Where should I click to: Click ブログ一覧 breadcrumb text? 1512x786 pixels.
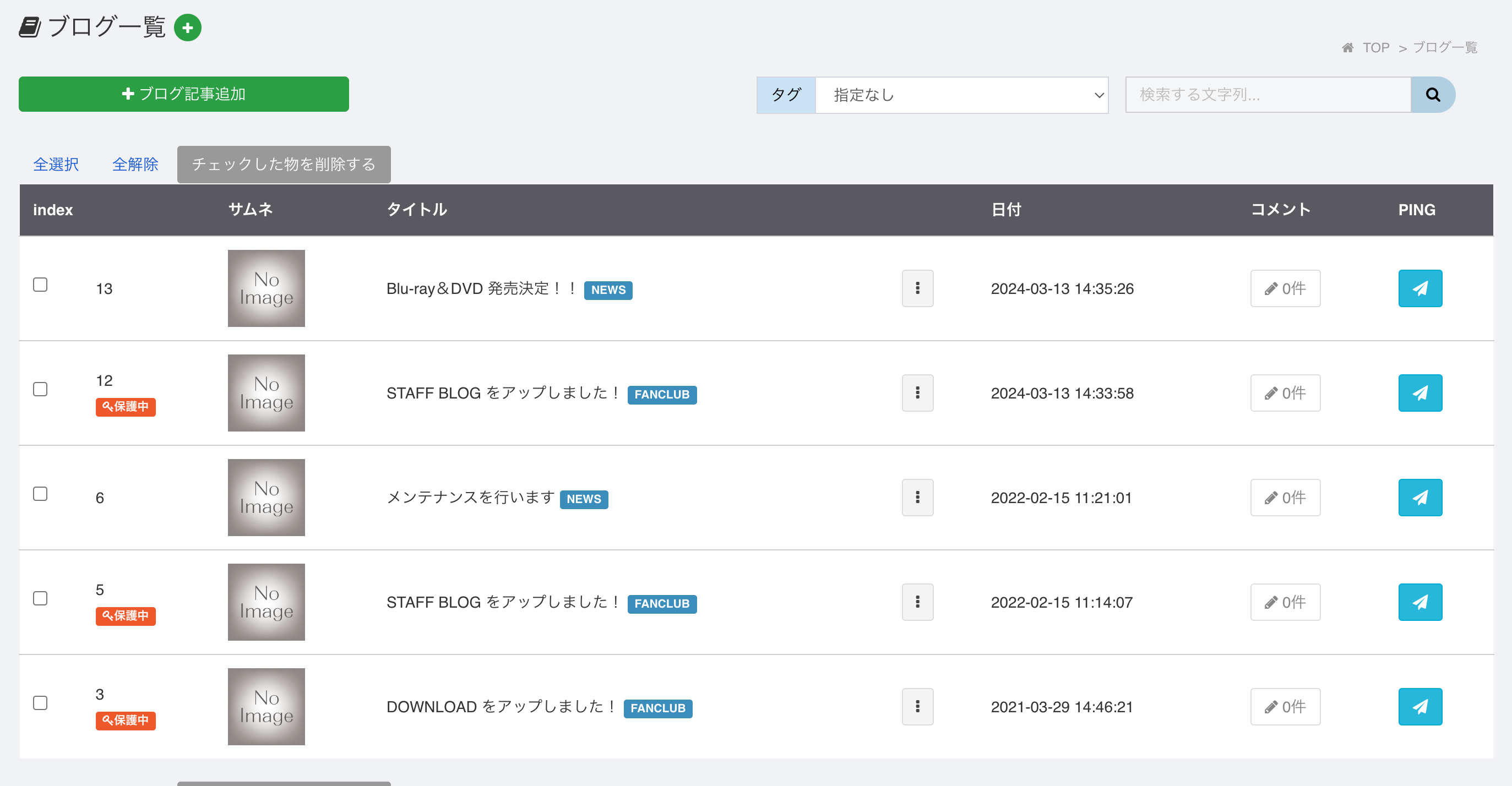(1445, 47)
